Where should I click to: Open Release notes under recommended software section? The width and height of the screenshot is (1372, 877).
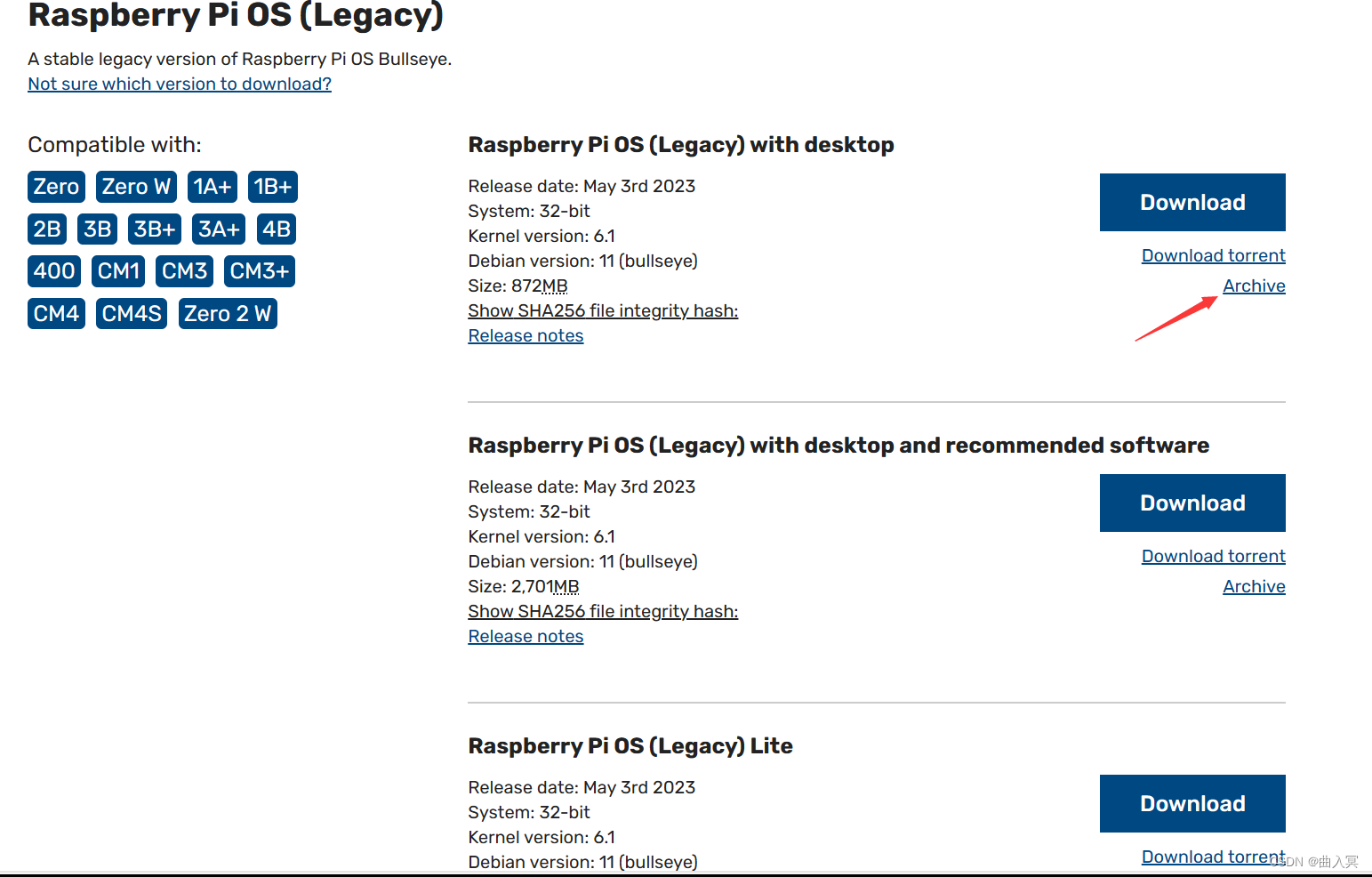[x=525, y=636]
